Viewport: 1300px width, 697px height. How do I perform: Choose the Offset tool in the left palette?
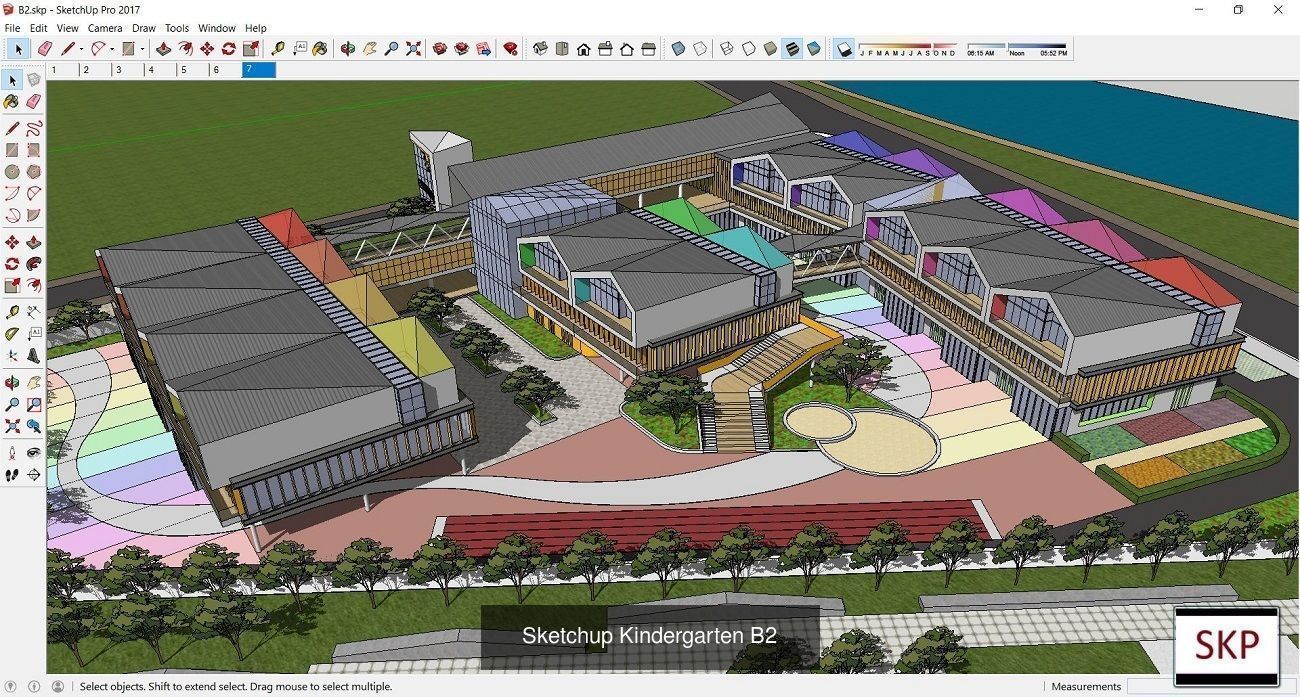tap(34, 286)
